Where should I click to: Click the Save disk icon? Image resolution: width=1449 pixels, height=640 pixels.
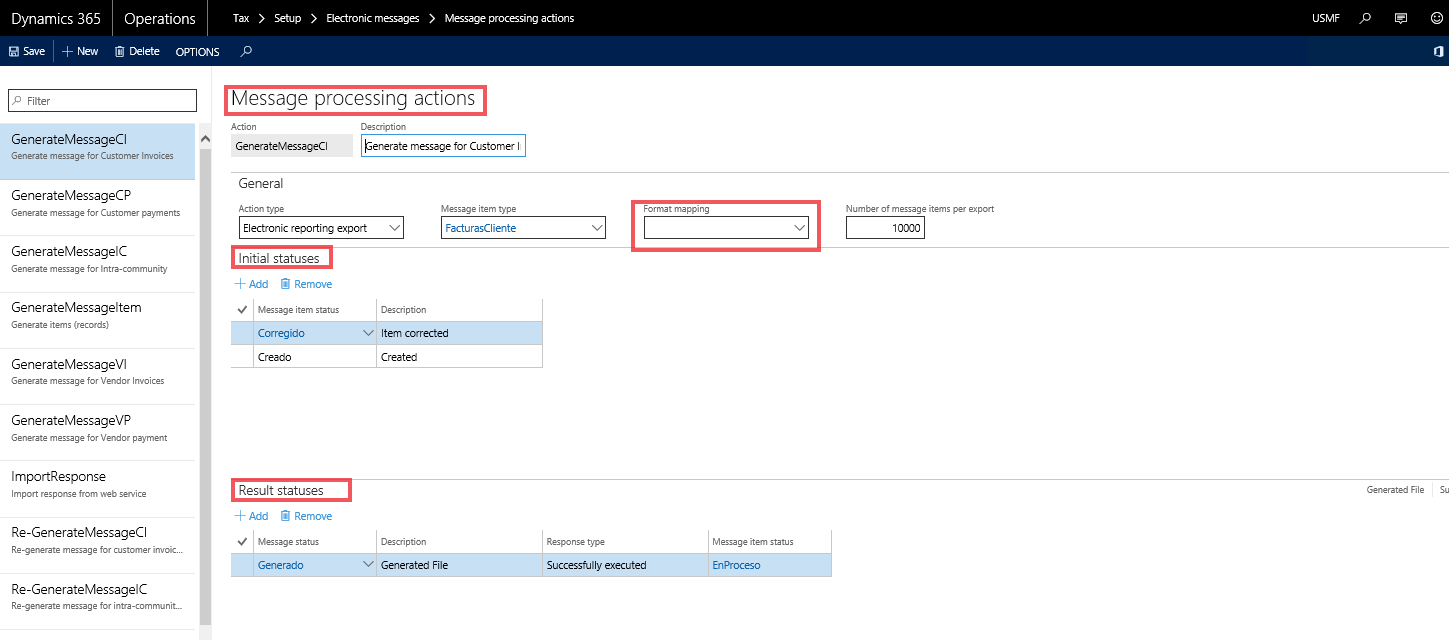14,51
